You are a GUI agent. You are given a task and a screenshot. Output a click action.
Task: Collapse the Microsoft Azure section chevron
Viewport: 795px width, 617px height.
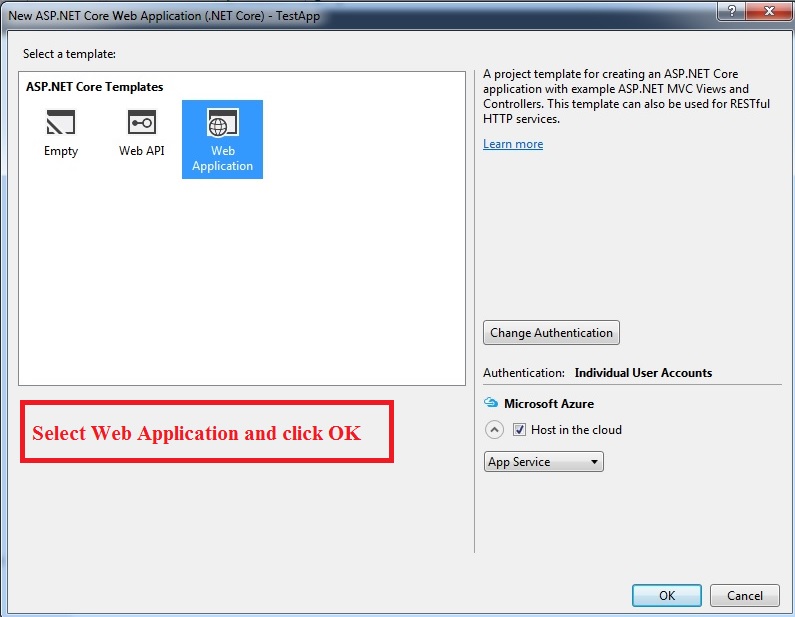(493, 430)
